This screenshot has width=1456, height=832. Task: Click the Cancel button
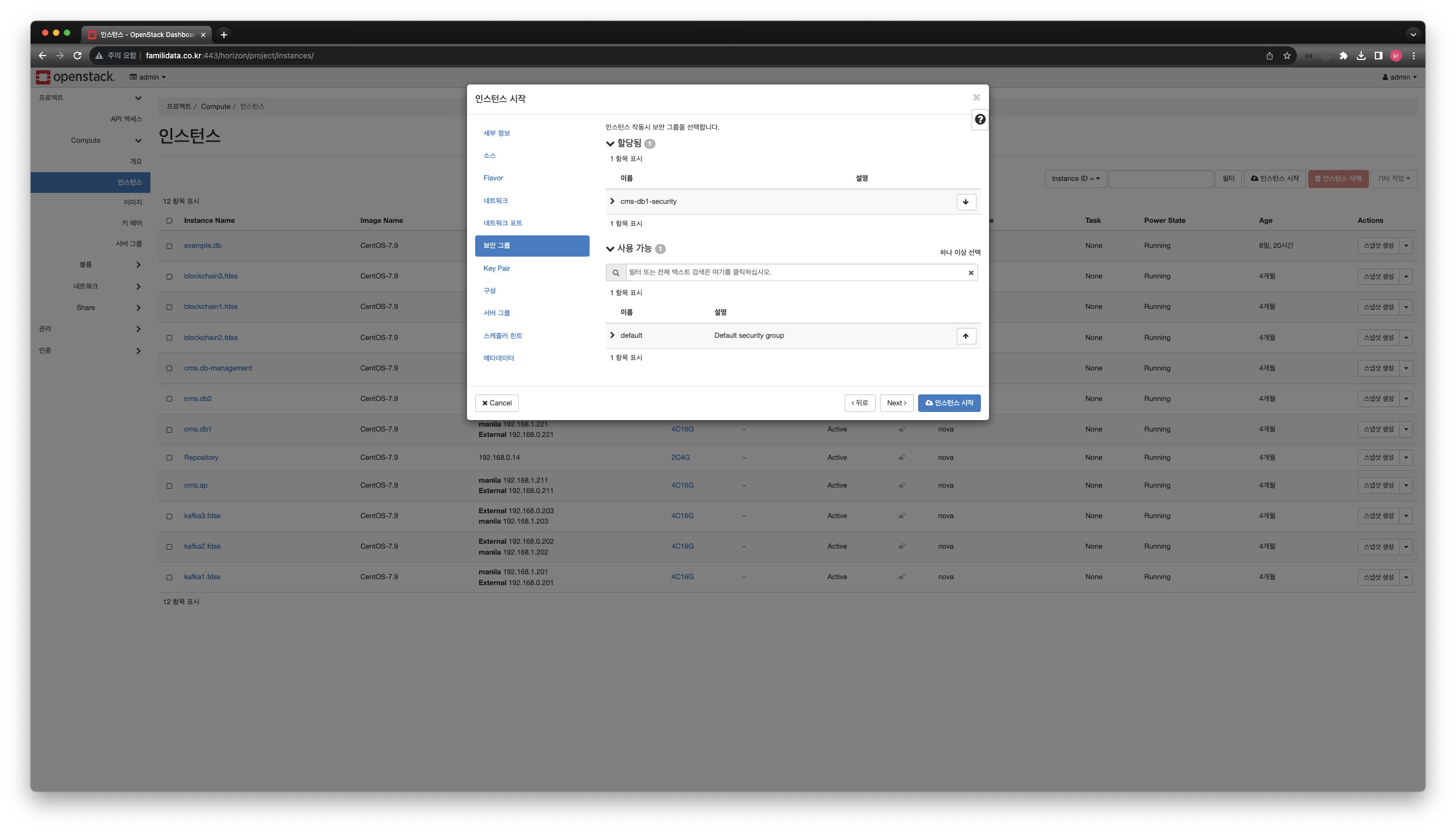point(496,403)
